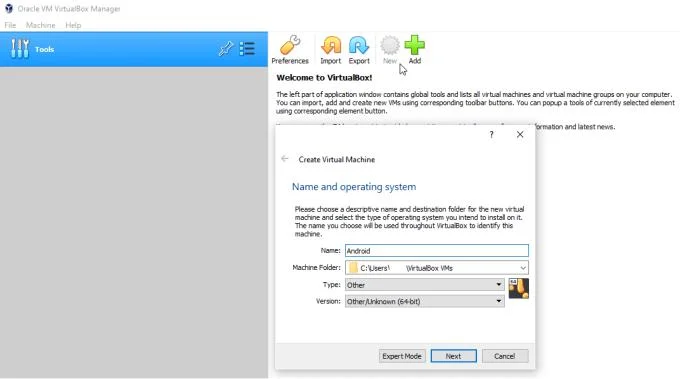
Task: Close the Create Virtual Machine dialog
Action: coord(520,134)
